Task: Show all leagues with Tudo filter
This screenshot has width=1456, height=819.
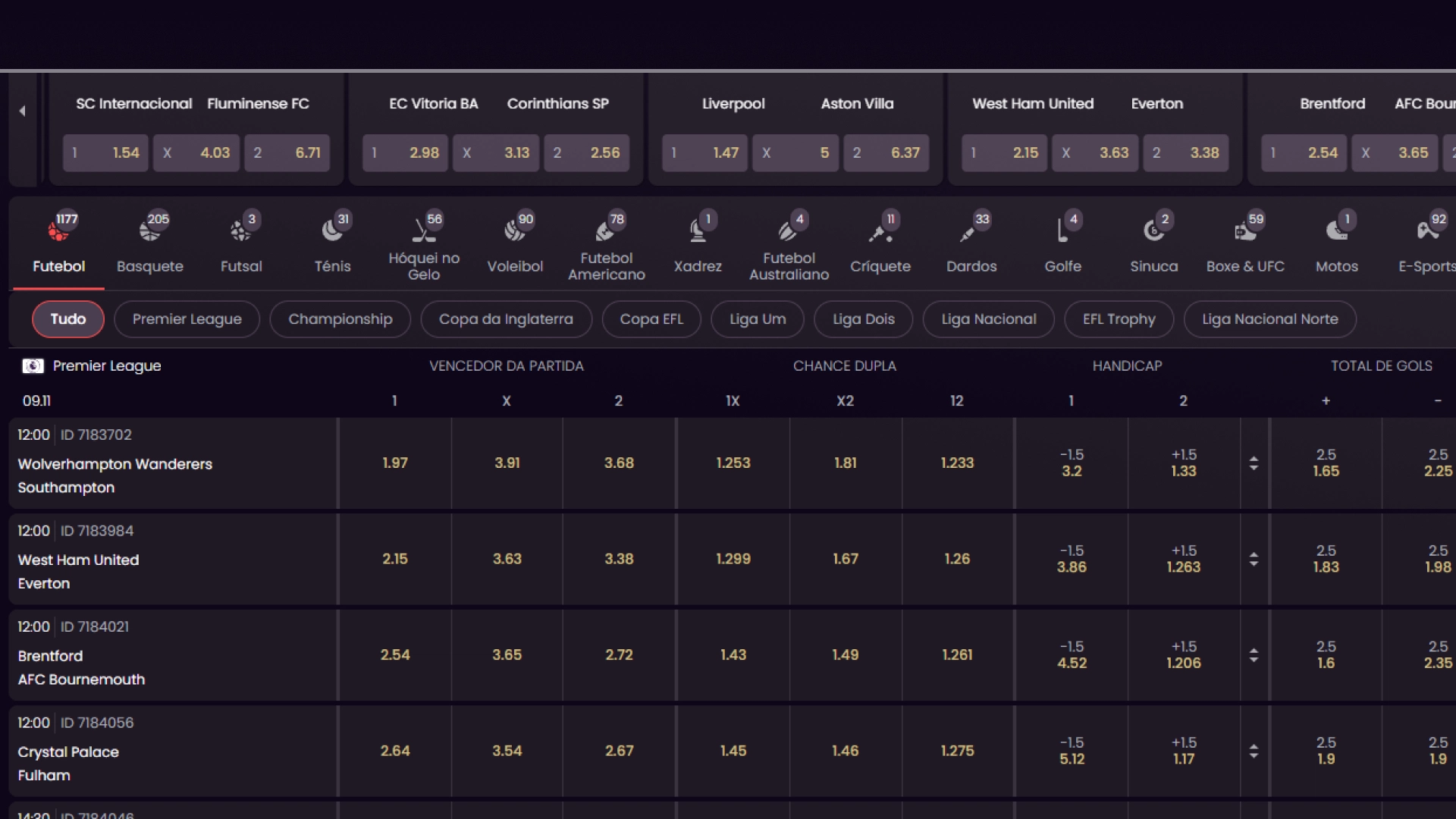Action: point(68,319)
